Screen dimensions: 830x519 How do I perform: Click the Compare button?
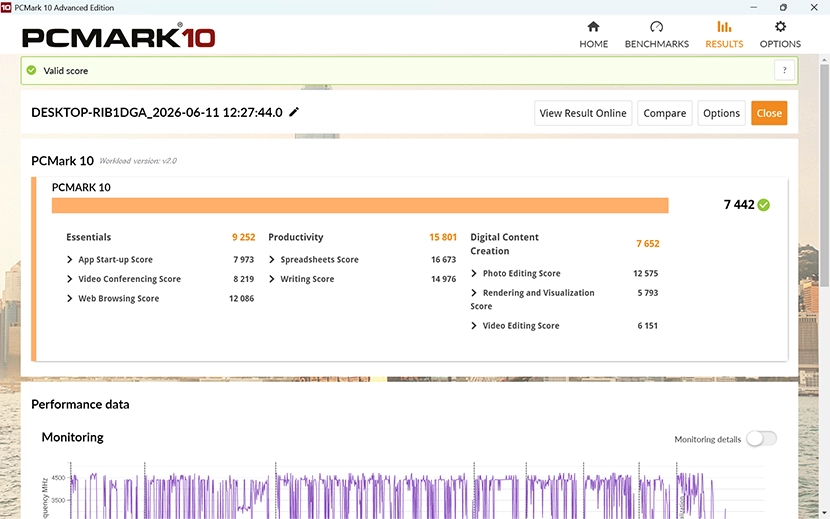tap(664, 113)
